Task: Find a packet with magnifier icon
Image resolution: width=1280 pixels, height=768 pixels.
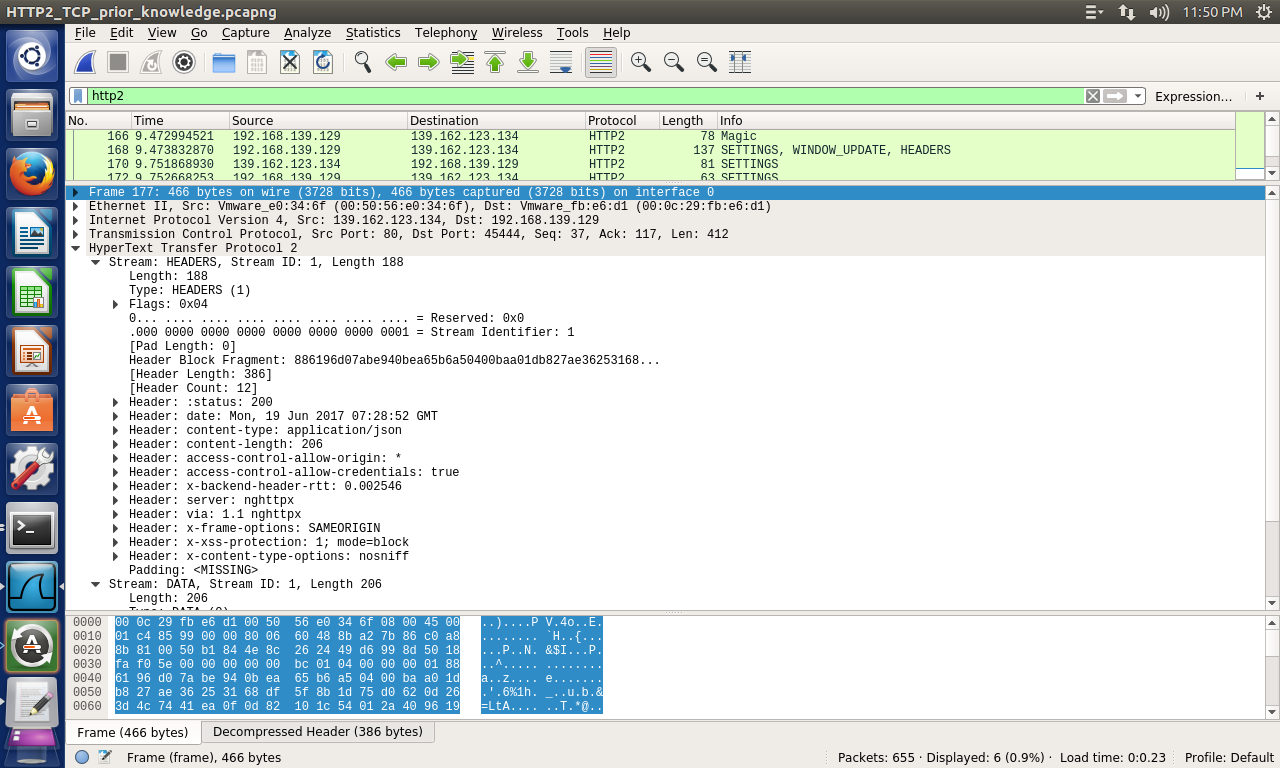Action: tap(363, 62)
